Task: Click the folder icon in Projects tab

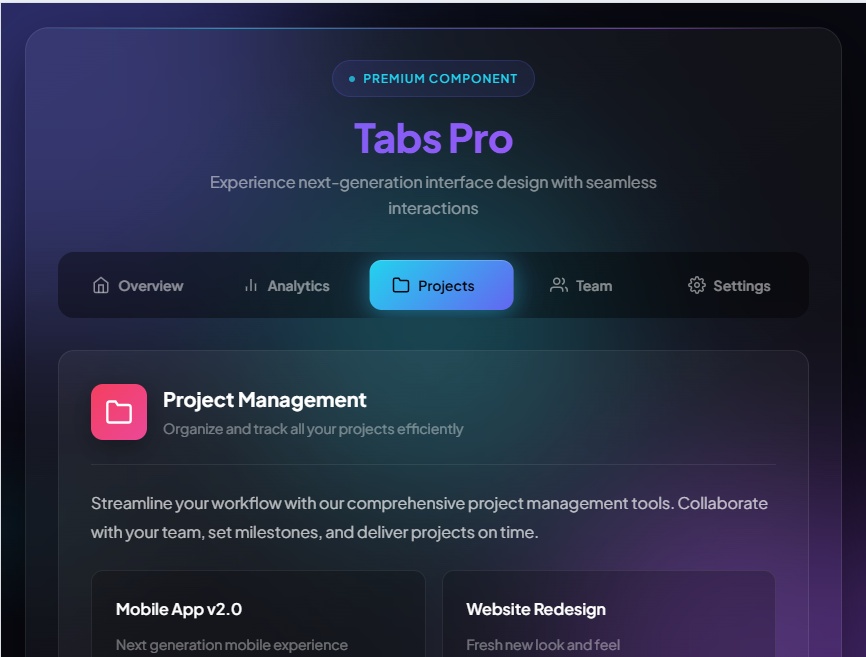Action: point(400,285)
